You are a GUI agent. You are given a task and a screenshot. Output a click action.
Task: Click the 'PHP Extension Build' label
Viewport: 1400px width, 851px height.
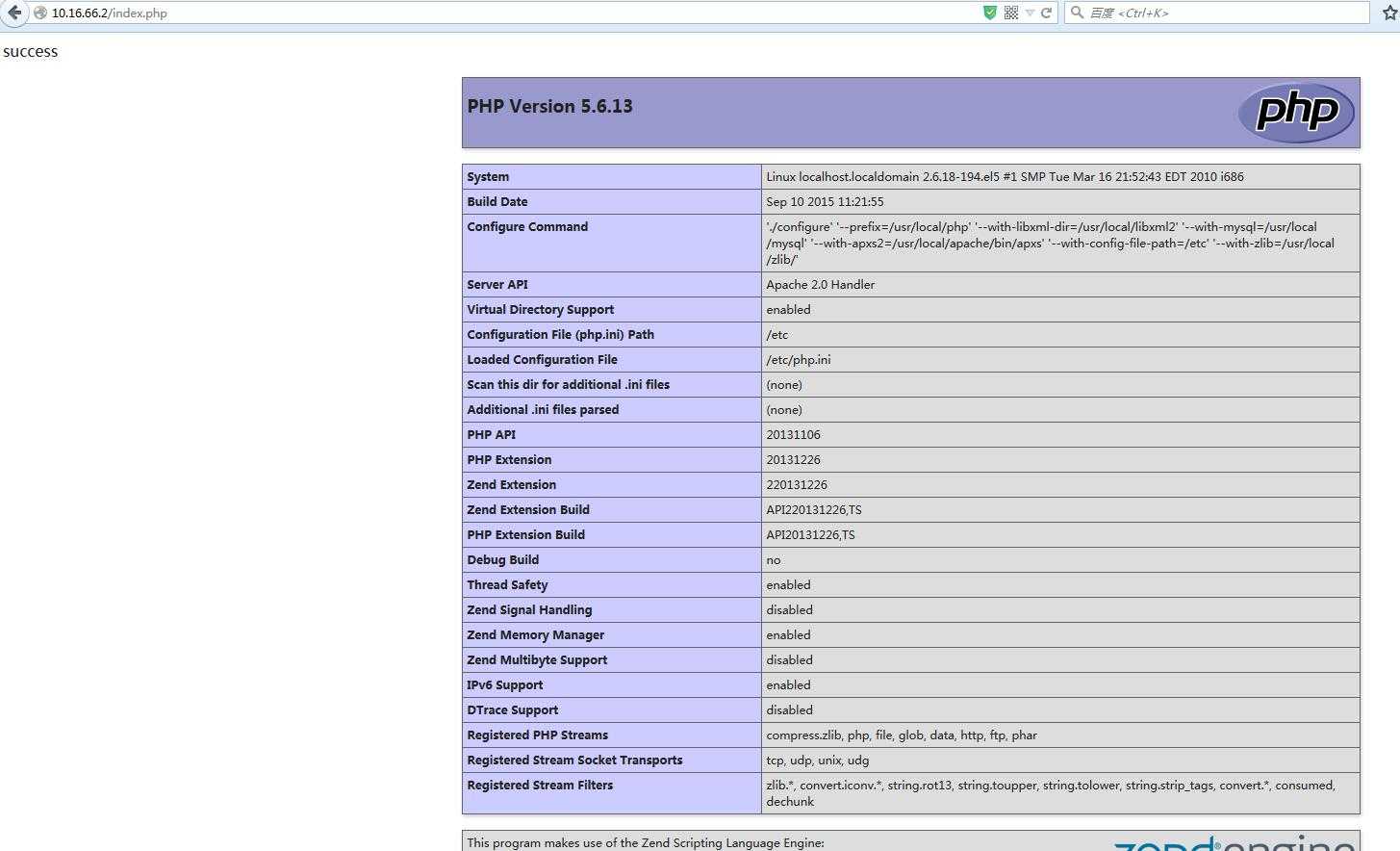526,535
